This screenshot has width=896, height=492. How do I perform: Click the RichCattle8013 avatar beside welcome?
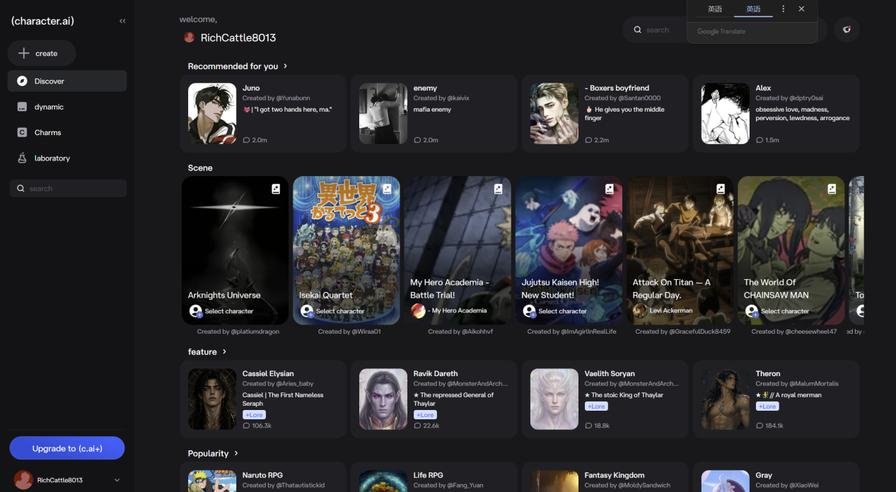tap(189, 38)
